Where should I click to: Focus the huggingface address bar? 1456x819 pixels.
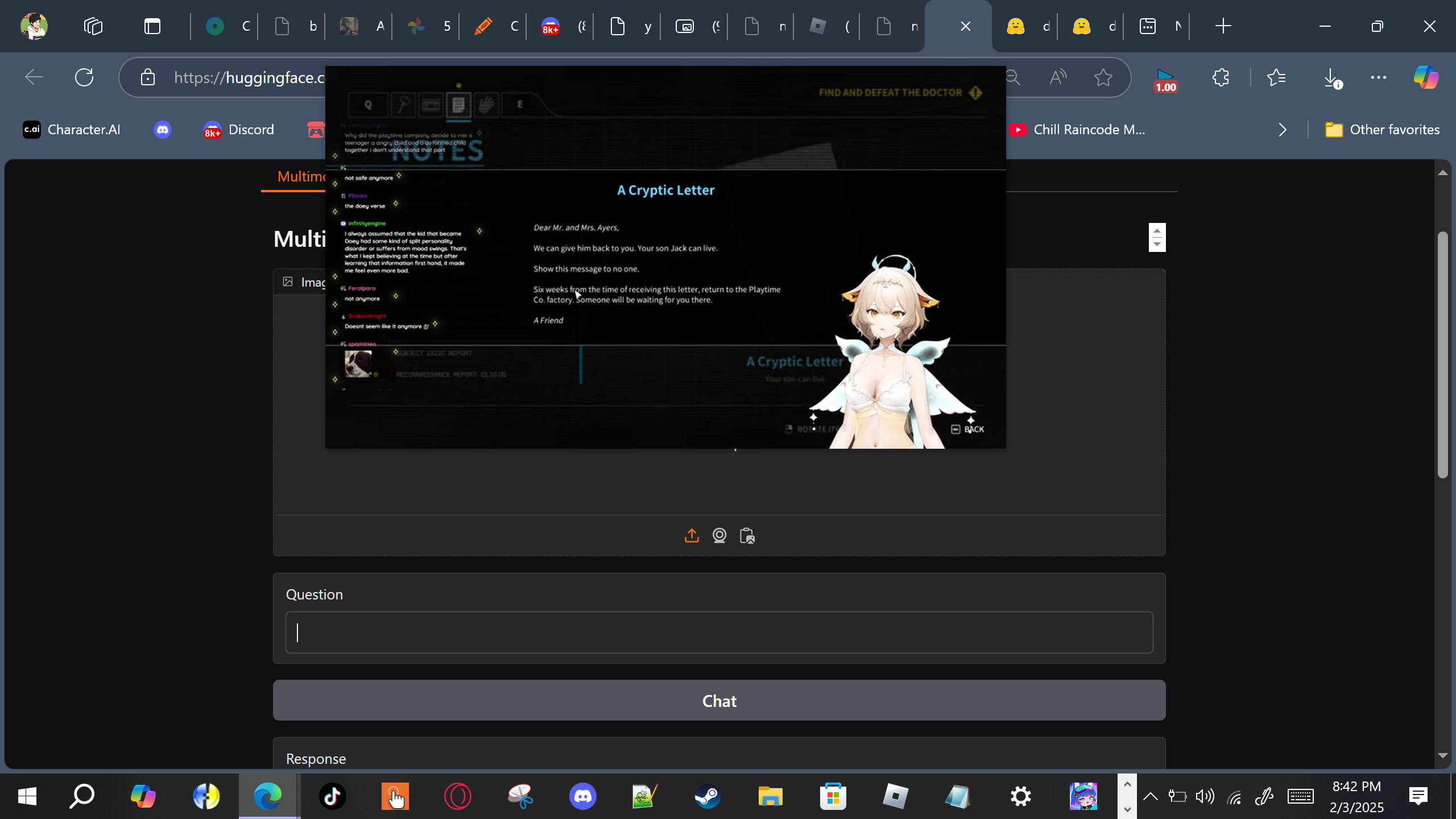tap(249, 77)
